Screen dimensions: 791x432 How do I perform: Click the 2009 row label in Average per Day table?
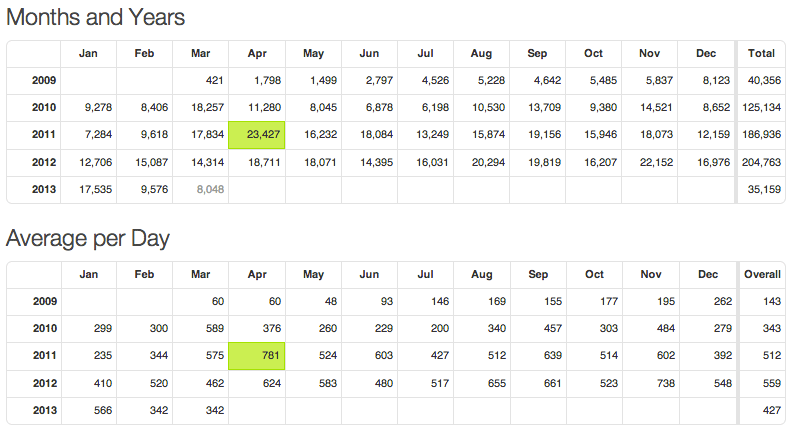44,301
